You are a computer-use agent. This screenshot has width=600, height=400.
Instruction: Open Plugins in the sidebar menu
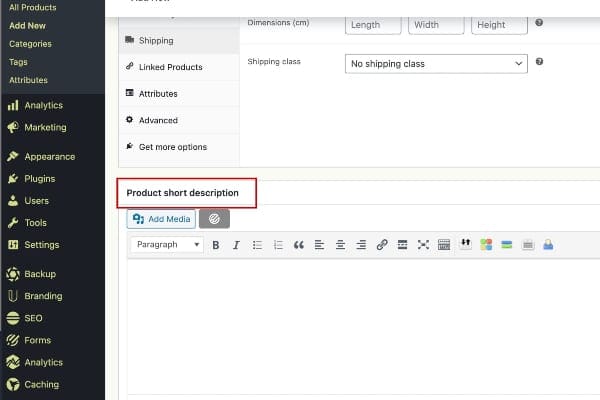pos(39,179)
